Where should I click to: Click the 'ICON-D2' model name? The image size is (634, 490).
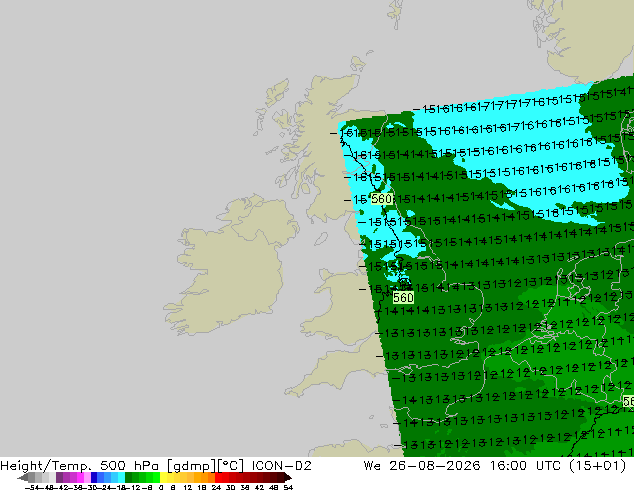coord(281,466)
